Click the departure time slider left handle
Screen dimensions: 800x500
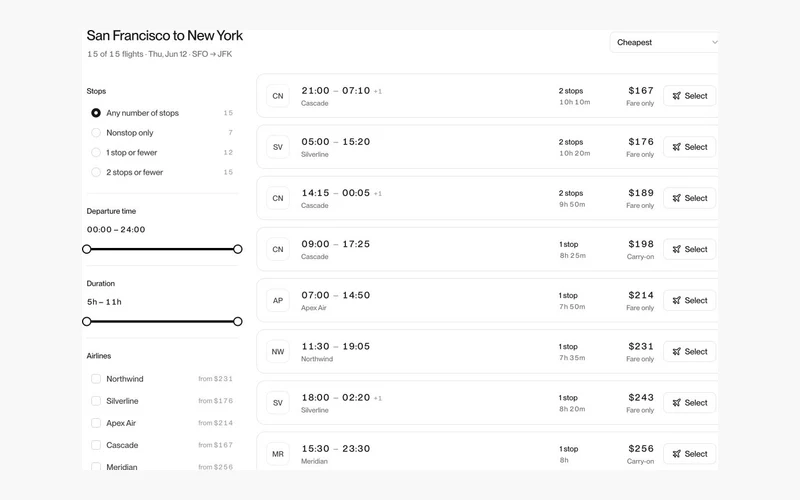87,249
